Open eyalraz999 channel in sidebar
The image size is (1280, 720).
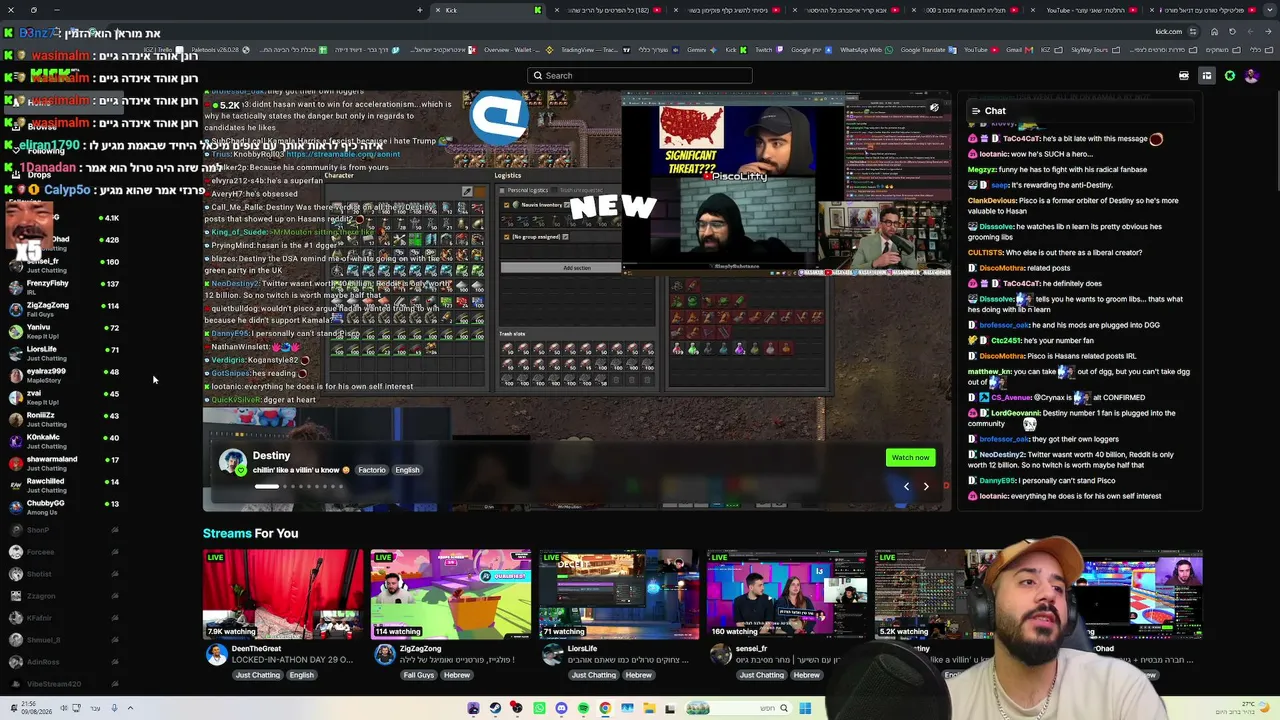click(x=62, y=375)
